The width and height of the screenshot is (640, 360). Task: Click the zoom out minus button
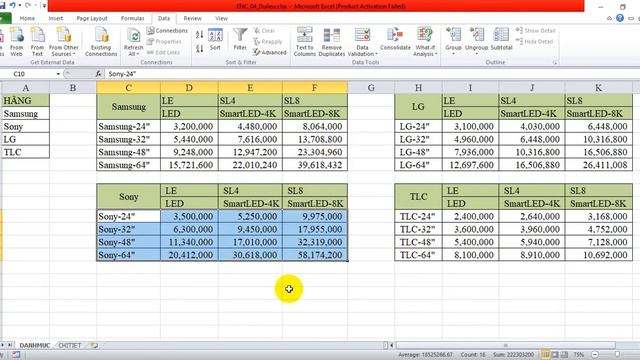click(x=595, y=354)
